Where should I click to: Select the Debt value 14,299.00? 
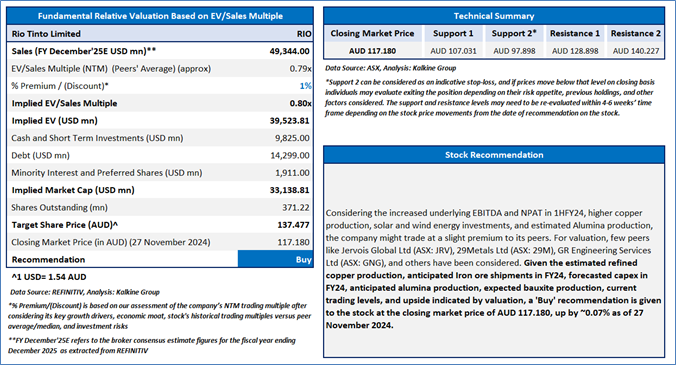point(290,156)
